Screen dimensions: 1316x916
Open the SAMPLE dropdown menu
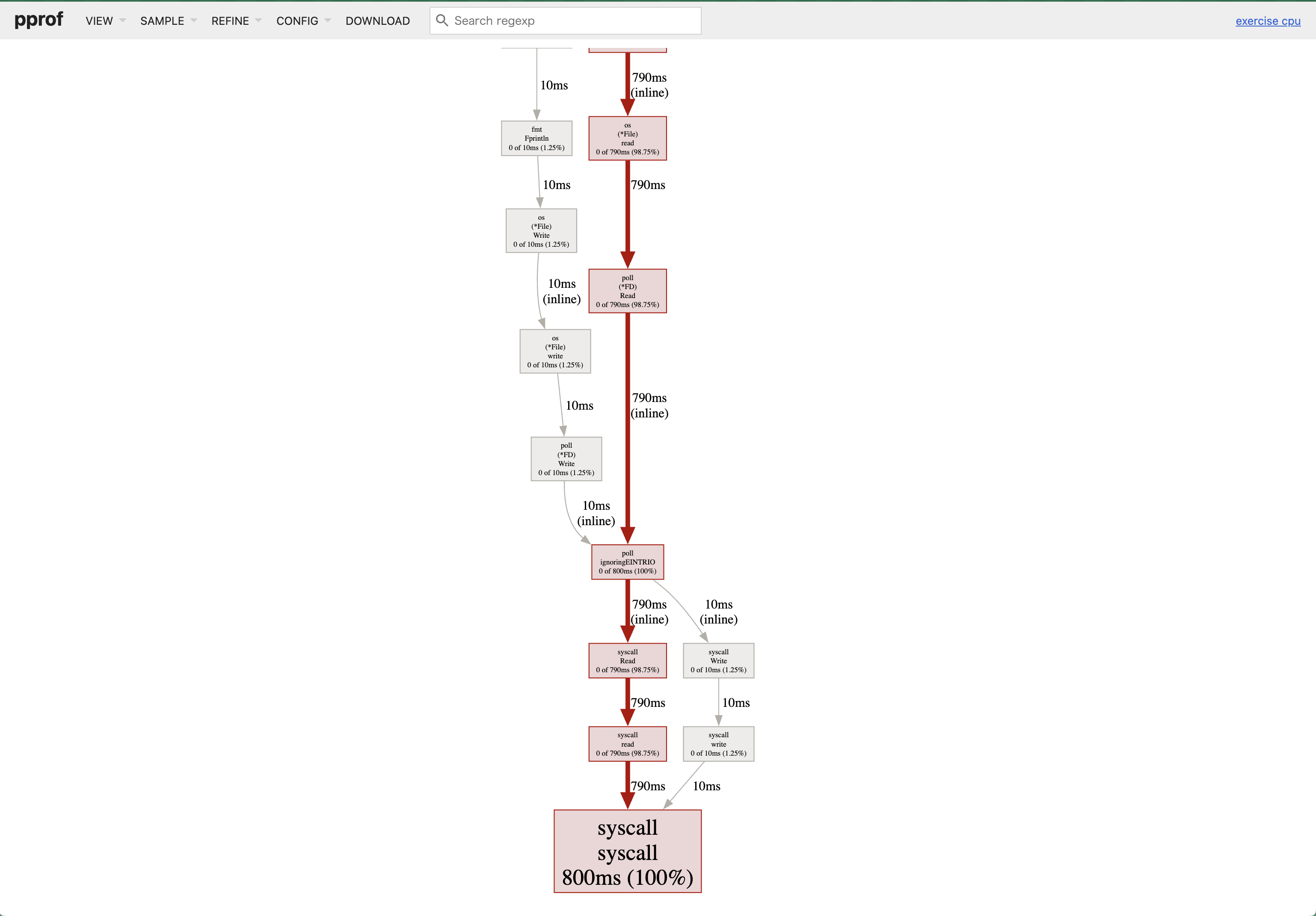(x=168, y=21)
